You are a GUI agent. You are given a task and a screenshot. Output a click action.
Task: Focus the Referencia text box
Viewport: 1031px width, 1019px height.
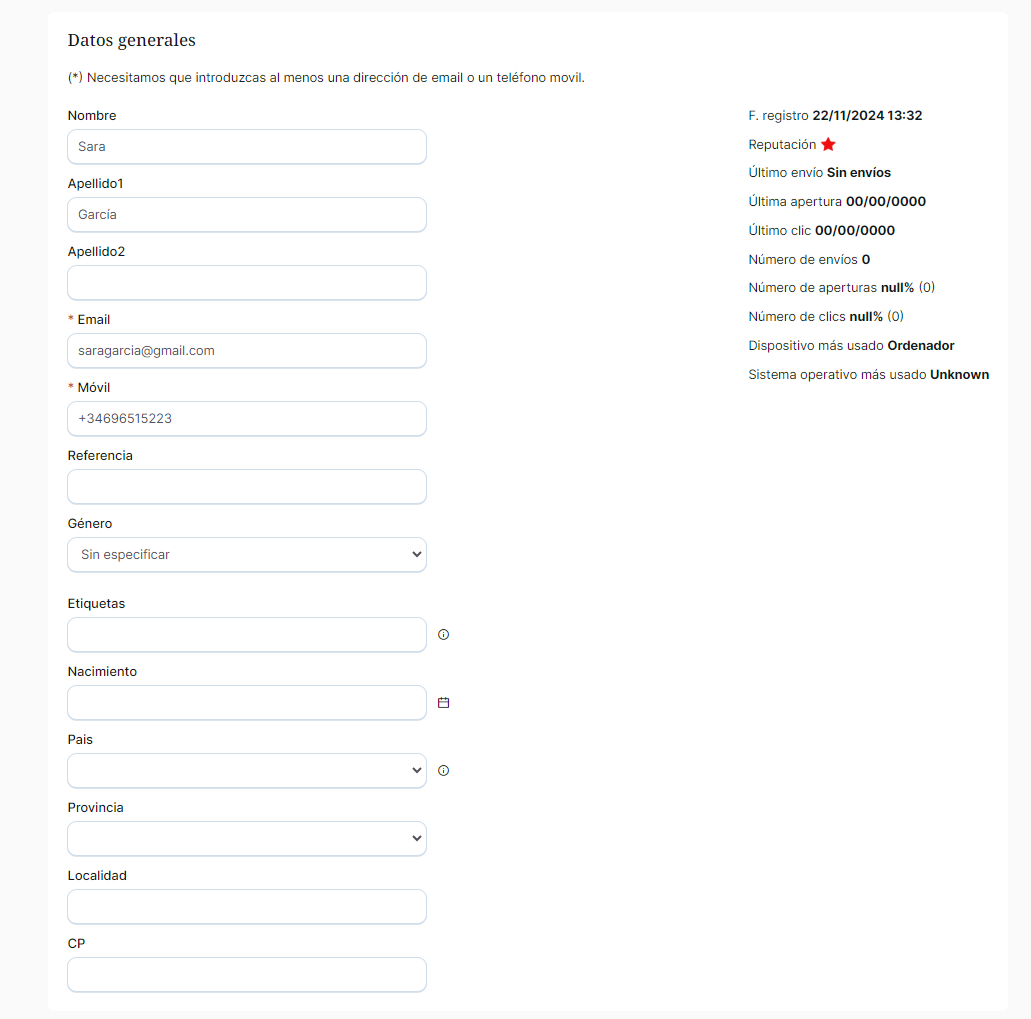click(247, 487)
